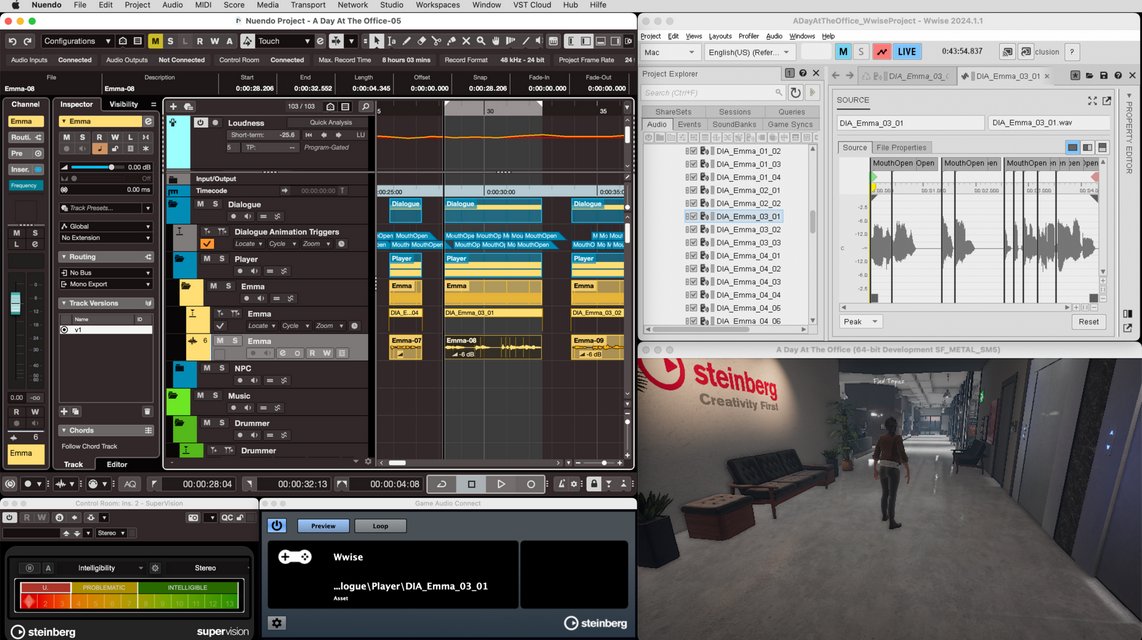Select the Zoom magnifier tool in toolbar
The height and width of the screenshot is (640, 1142).
point(481,41)
